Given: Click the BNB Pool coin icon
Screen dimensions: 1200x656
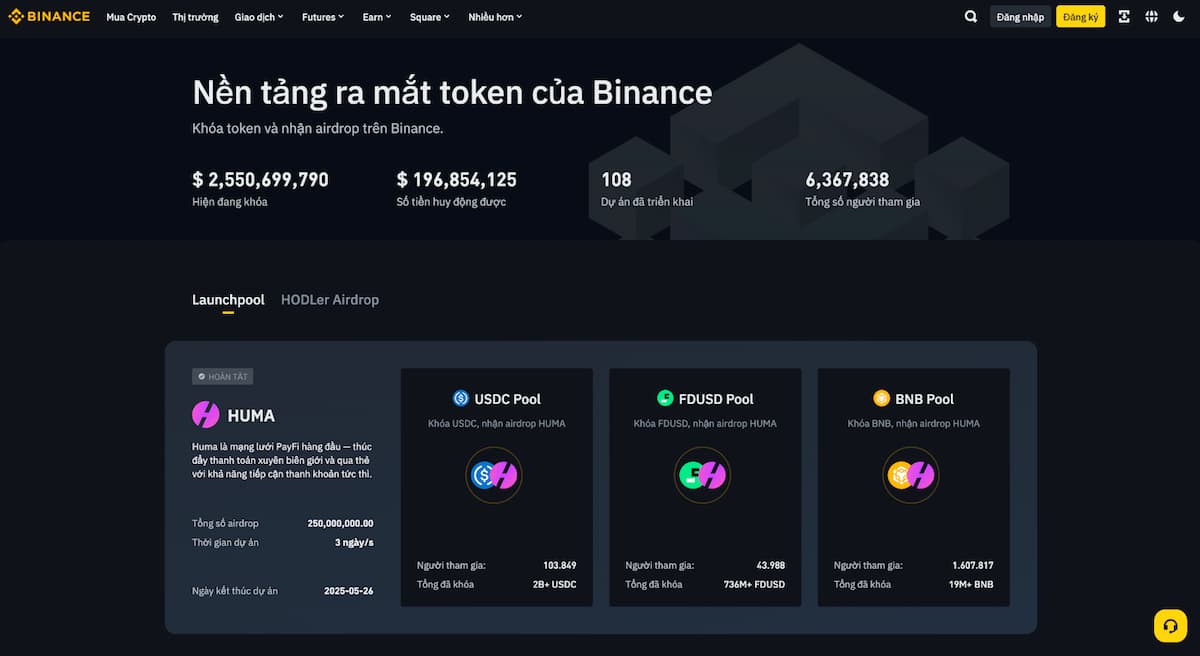Looking at the screenshot, I should pos(881,398).
